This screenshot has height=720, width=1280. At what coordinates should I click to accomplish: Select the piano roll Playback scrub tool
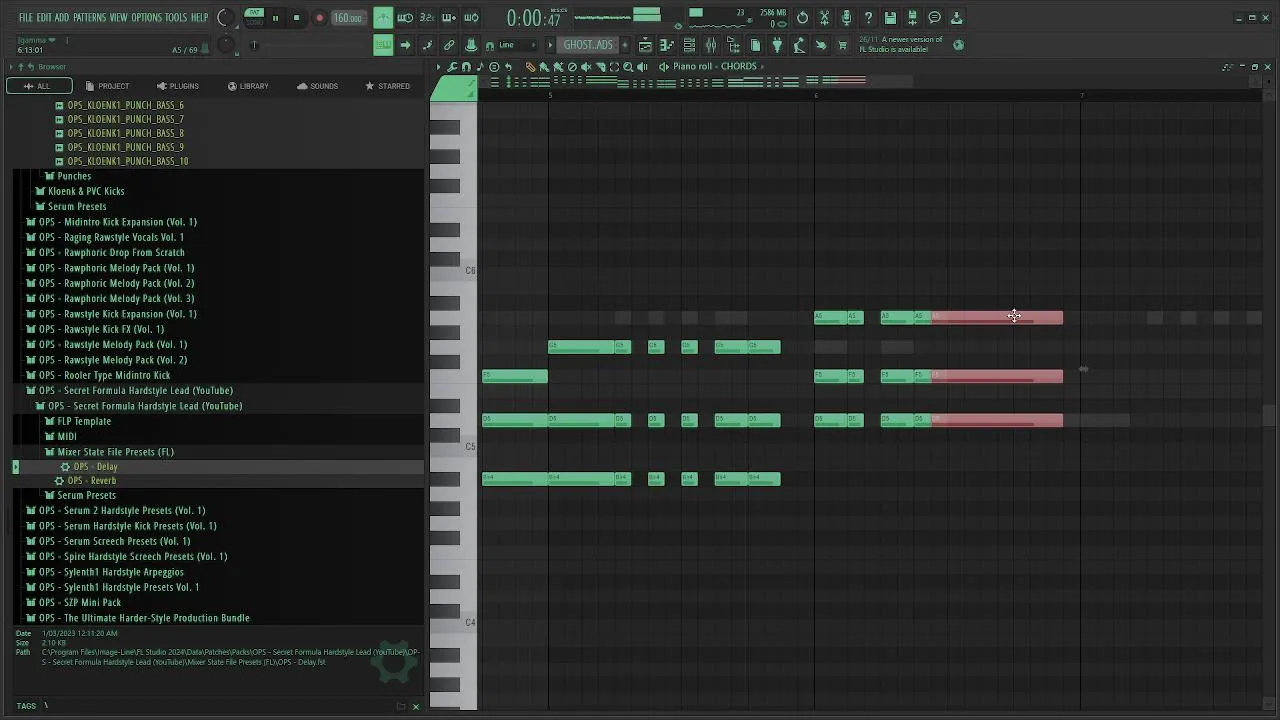click(x=642, y=67)
